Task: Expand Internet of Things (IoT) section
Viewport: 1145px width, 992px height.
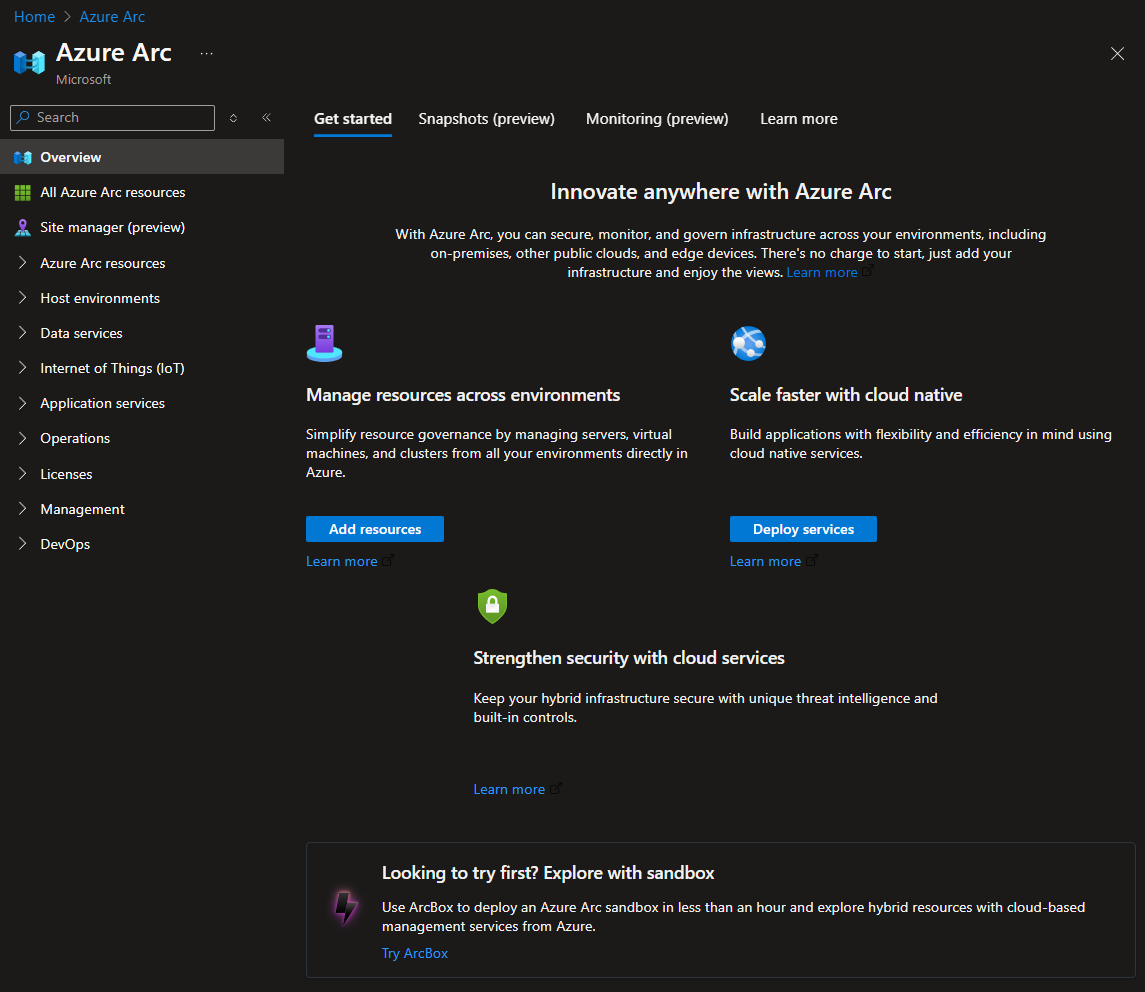Action: [23, 368]
